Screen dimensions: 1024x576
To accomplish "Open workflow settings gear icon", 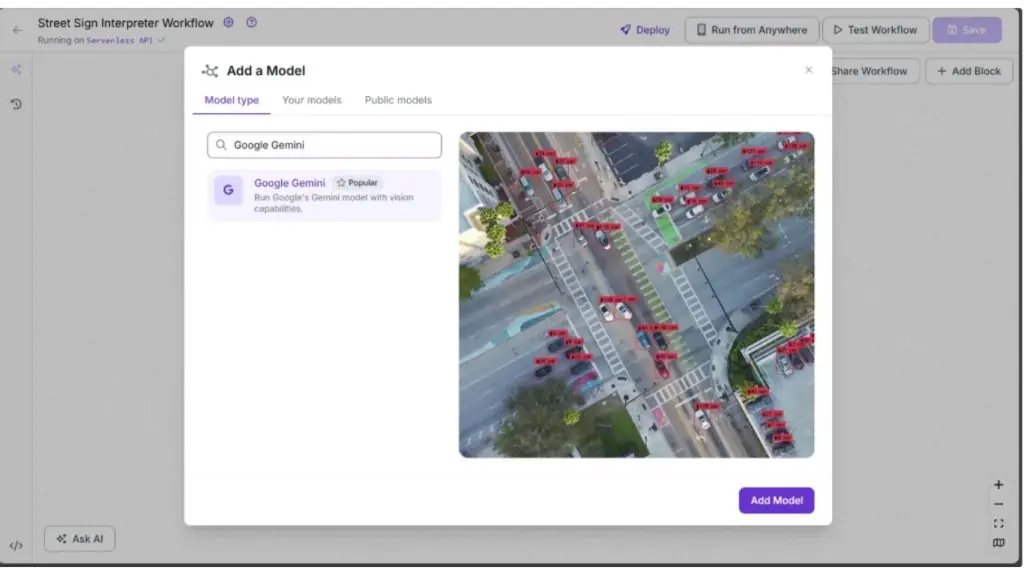I will [x=228, y=22].
